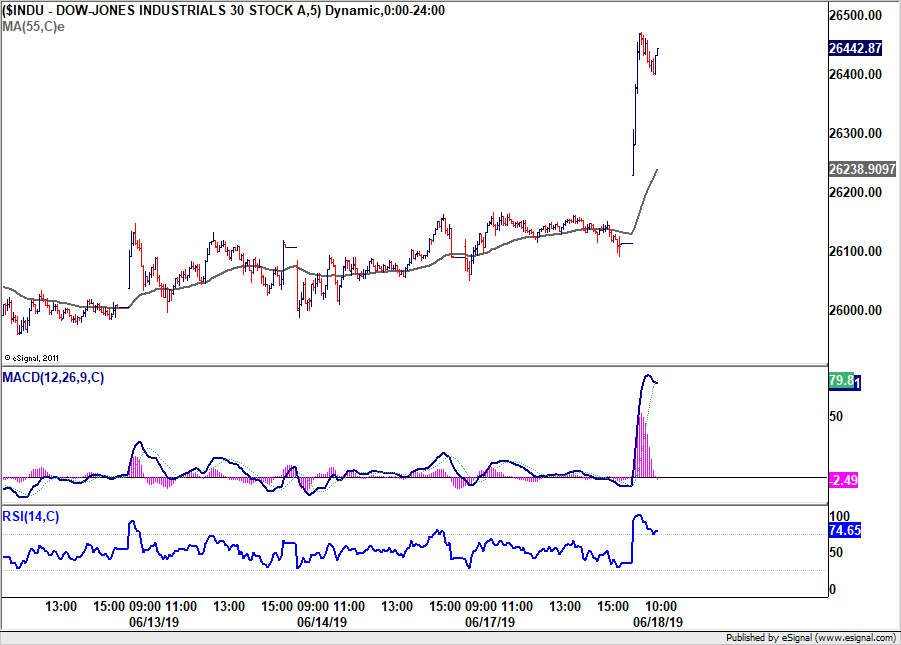This screenshot has width=901, height=645.
Task: Click the 10:00 time axis label
Action: coord(661,606)
